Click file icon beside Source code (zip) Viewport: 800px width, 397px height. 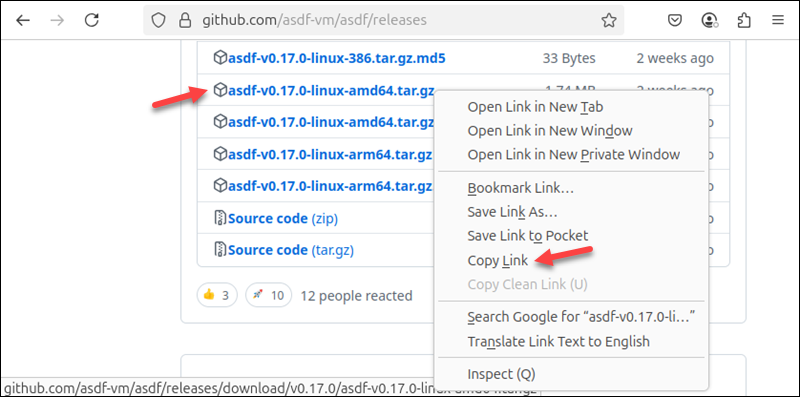point(219,218)
